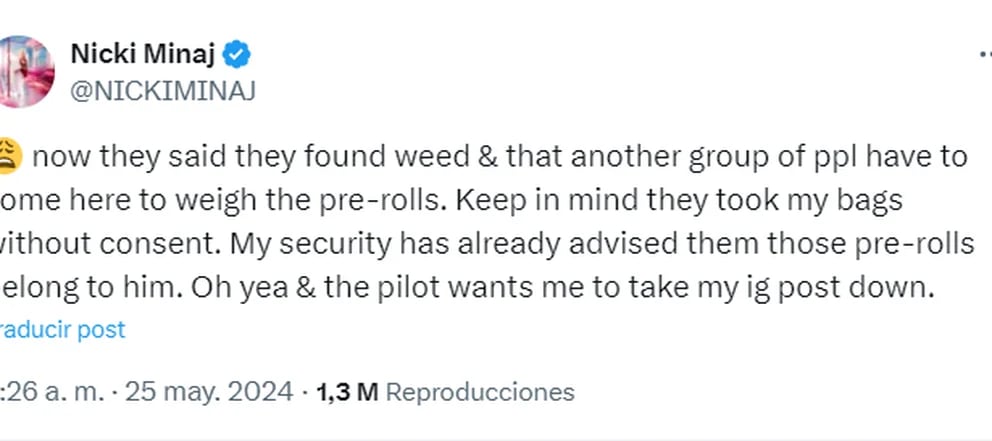This screenshot has height=441, width=992.
Task: Select the 25 may. 2024 date
Action: click(x=209, y=392)
